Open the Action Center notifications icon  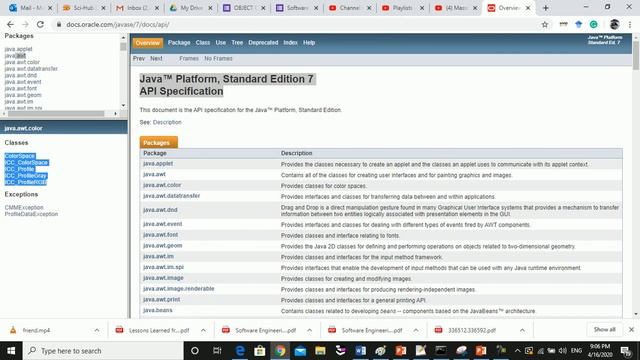pos(626,351)
